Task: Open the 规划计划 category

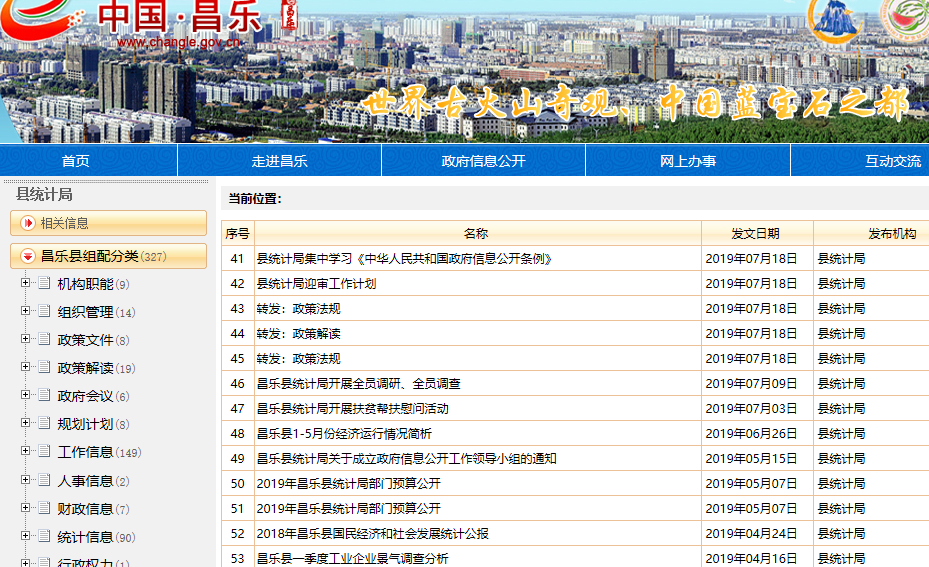Action: (85, 424)
